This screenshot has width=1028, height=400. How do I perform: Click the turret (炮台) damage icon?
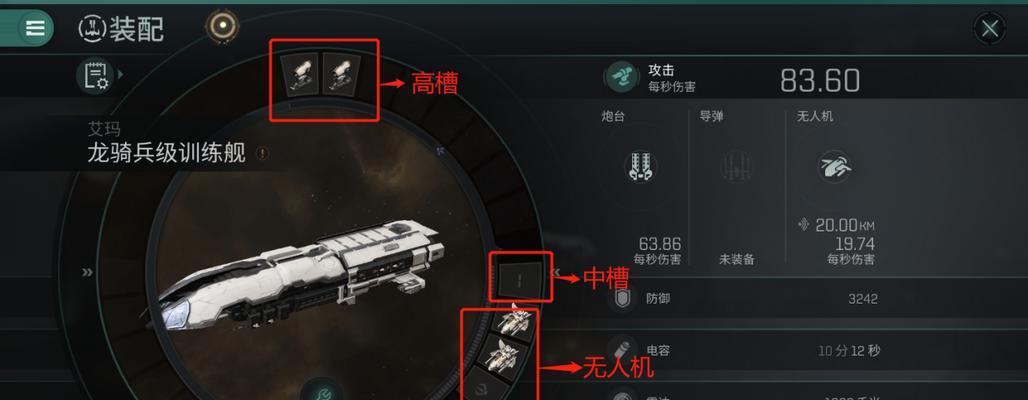coord(641,166)
